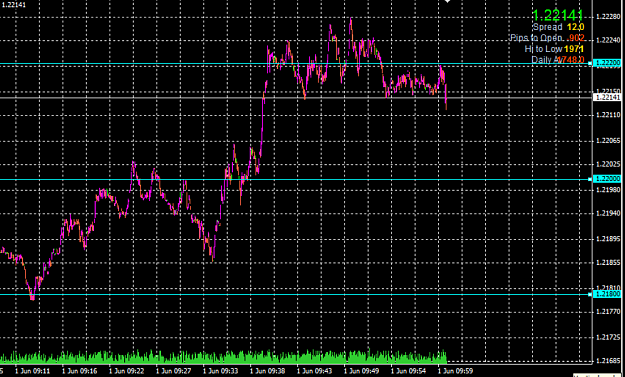Click the cyan 1.22000 price tag on axis
Image resolution: width=625 pixels, height=377 pixels.
(x=607, y=179)
